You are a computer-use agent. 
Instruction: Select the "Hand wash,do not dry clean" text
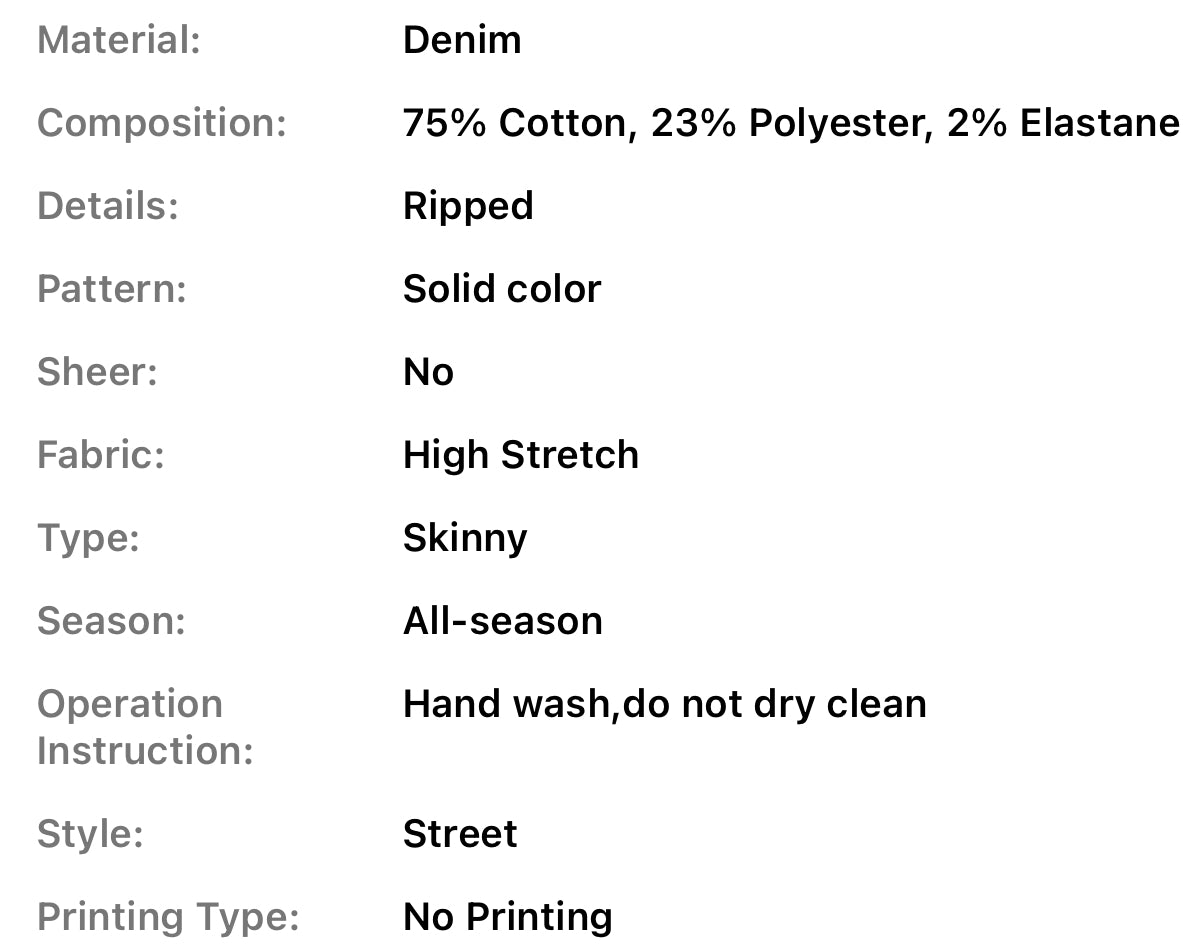point(664,705)
